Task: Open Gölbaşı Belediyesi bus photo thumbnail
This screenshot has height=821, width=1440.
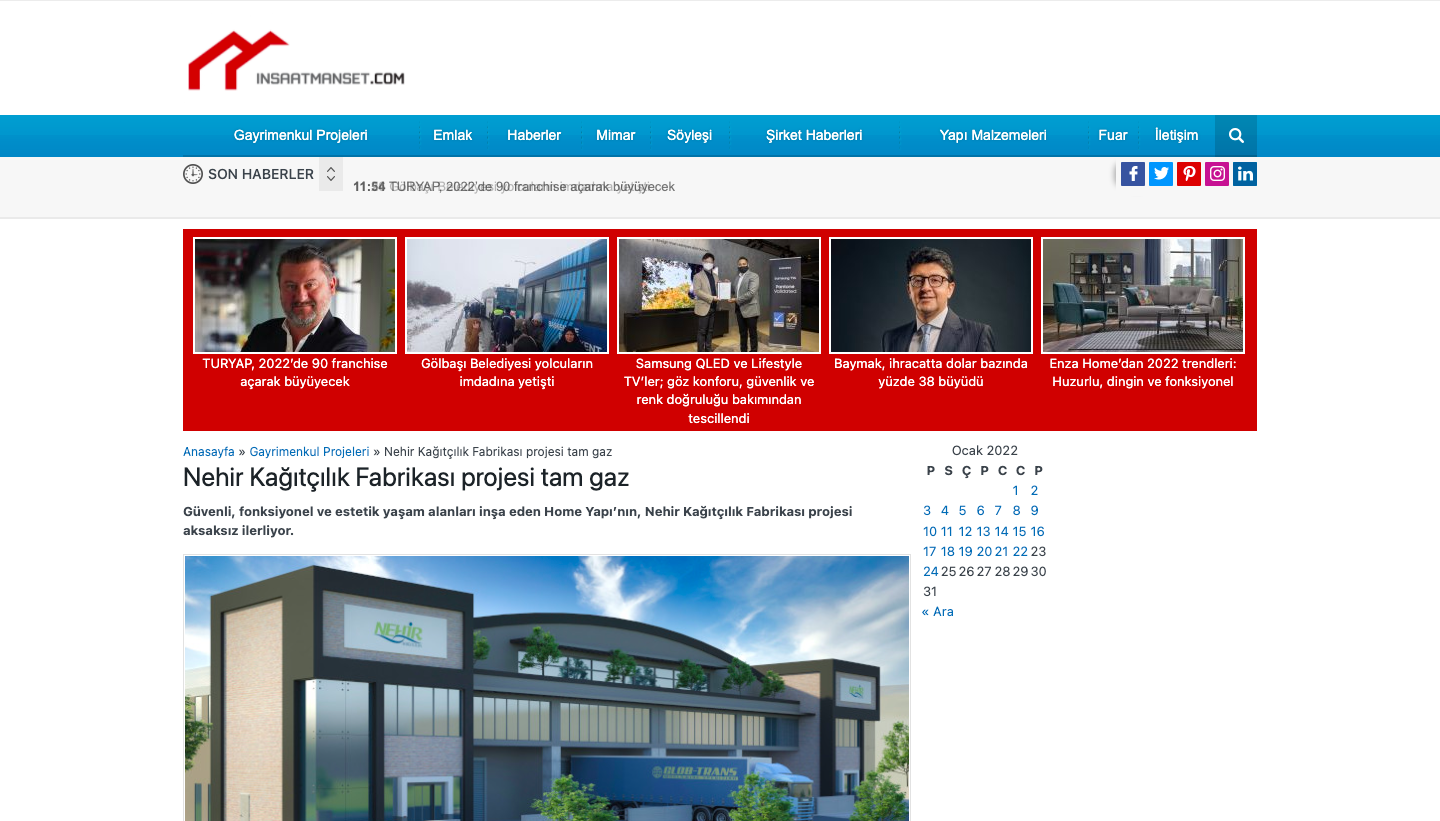Action: [x=507, y=295]
